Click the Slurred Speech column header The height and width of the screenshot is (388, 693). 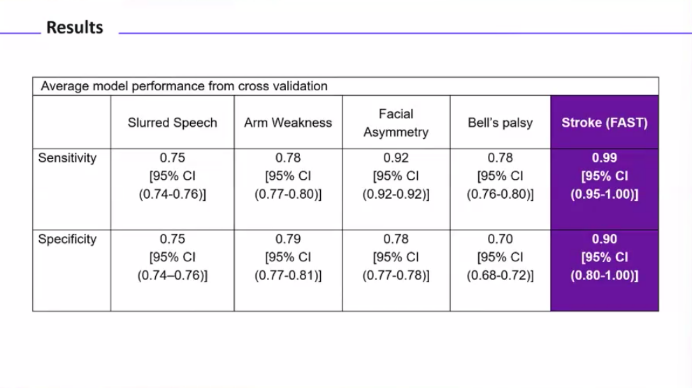[172, 122]
